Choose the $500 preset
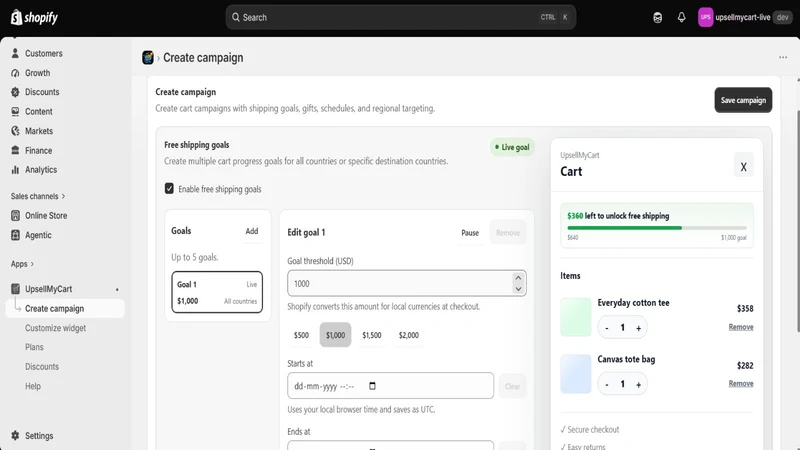 click(x=301, y=335)
